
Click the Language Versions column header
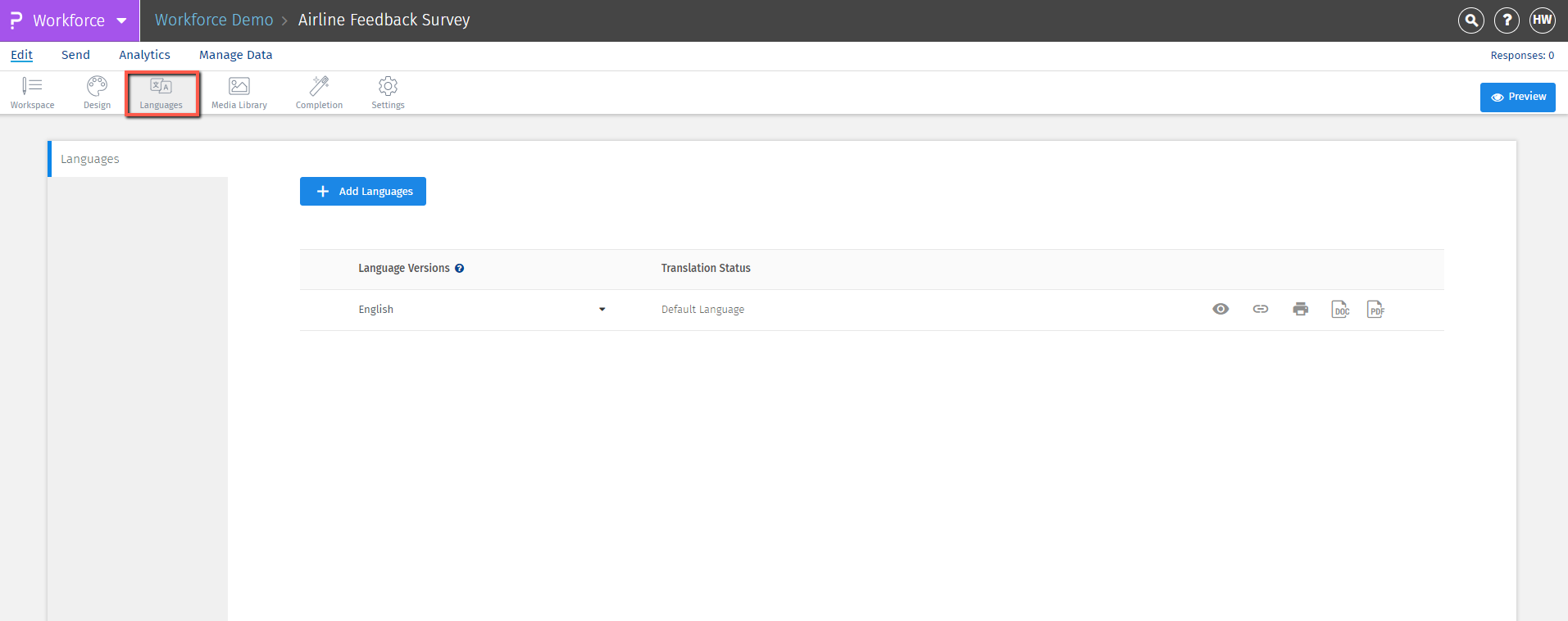(404, 268)
